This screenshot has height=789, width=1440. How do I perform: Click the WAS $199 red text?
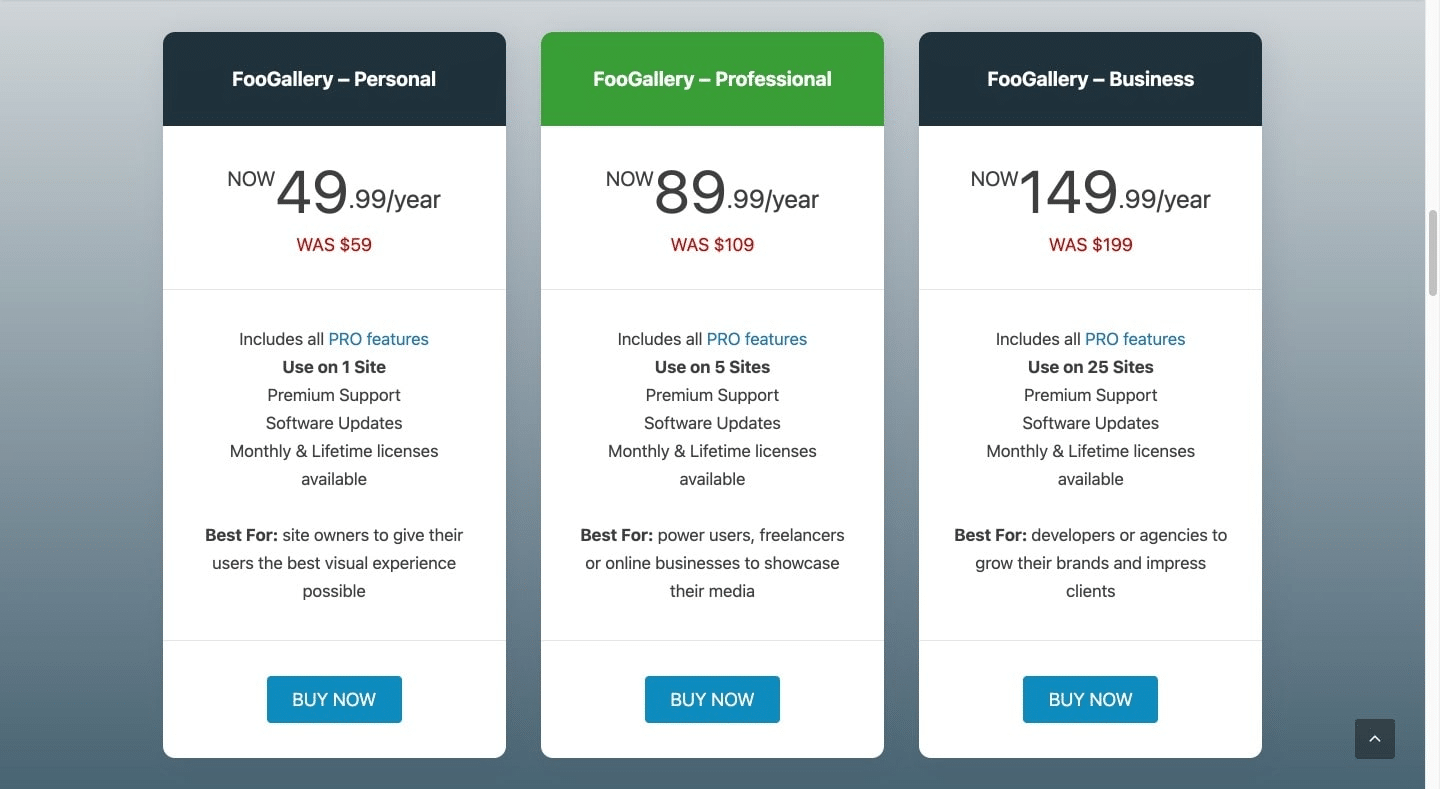tap(1090, 245)
